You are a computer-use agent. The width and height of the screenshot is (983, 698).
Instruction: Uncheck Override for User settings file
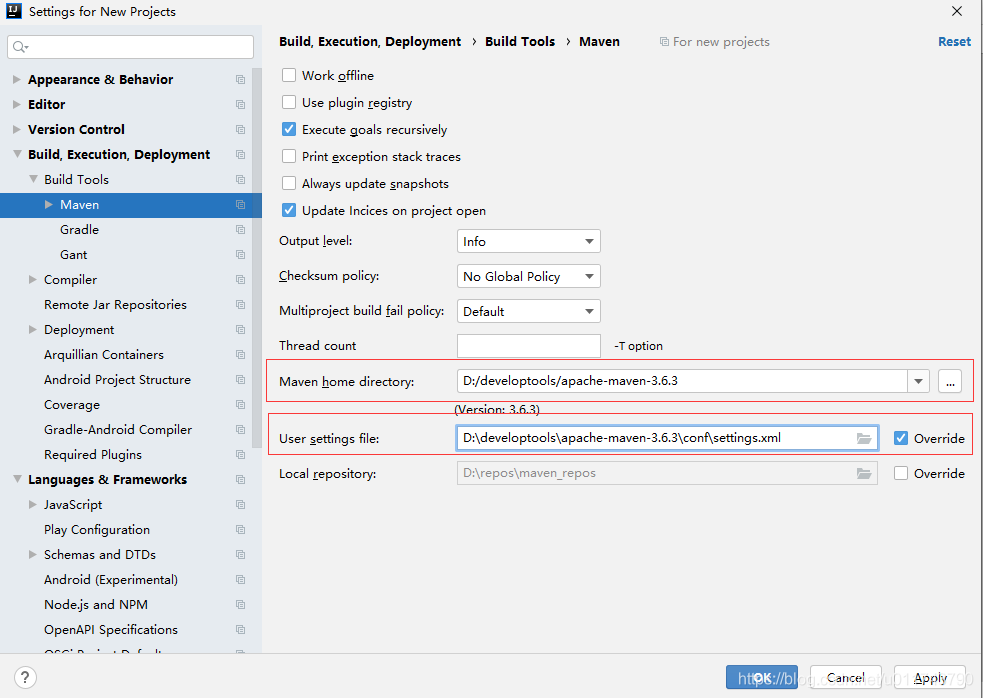[x=901, y=438]
